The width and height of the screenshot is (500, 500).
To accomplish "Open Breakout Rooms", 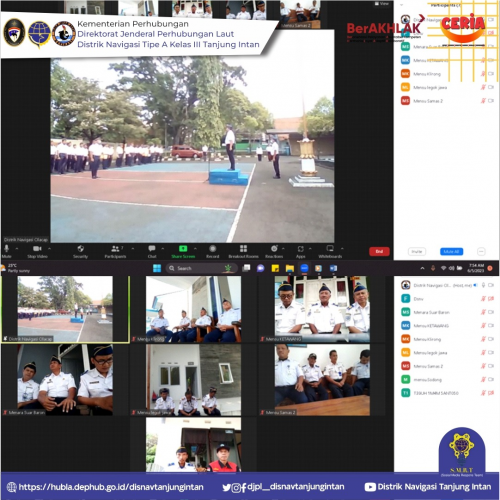I will pos(243,249).
